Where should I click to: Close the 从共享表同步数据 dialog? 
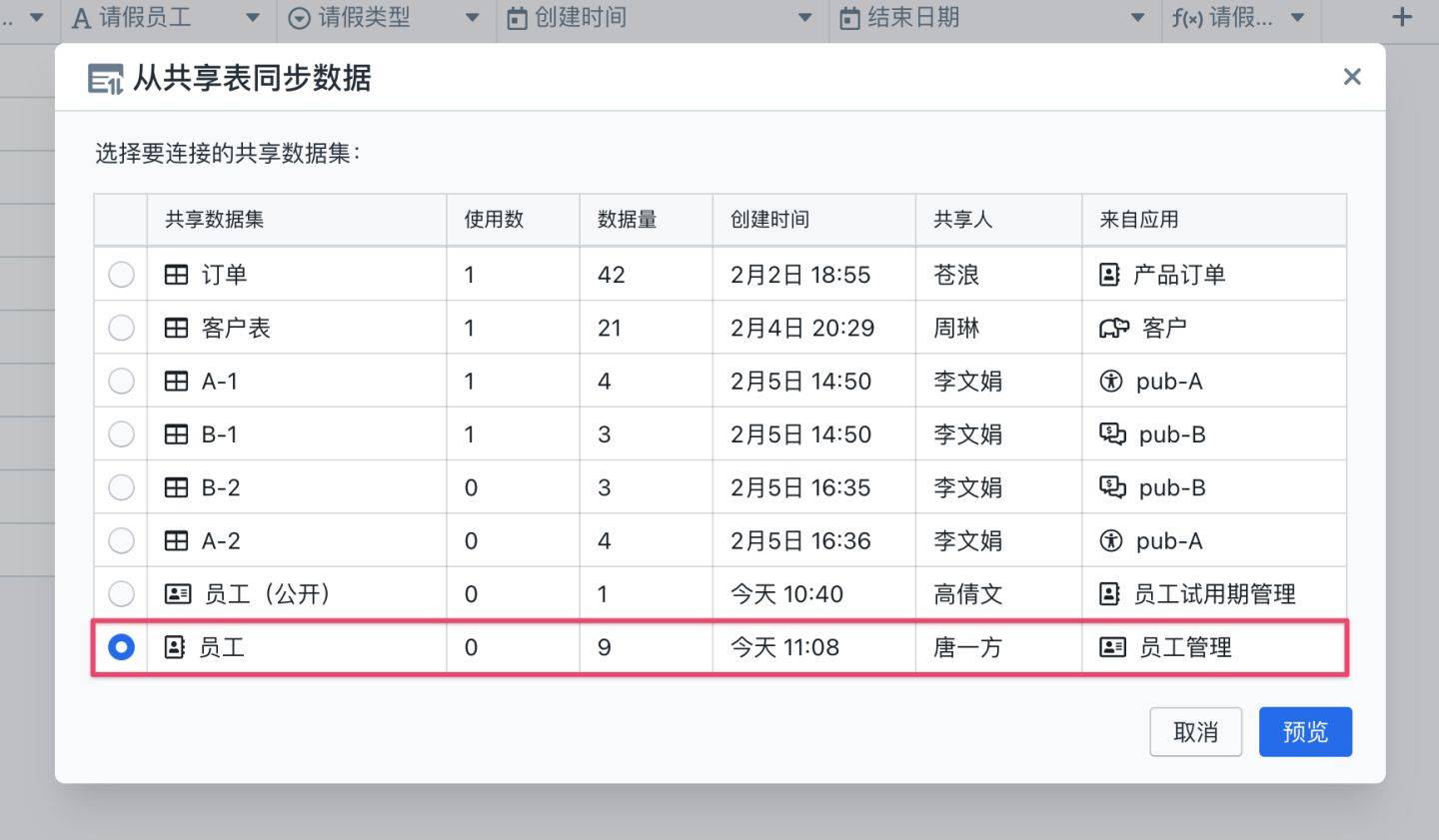[1352, 77]
